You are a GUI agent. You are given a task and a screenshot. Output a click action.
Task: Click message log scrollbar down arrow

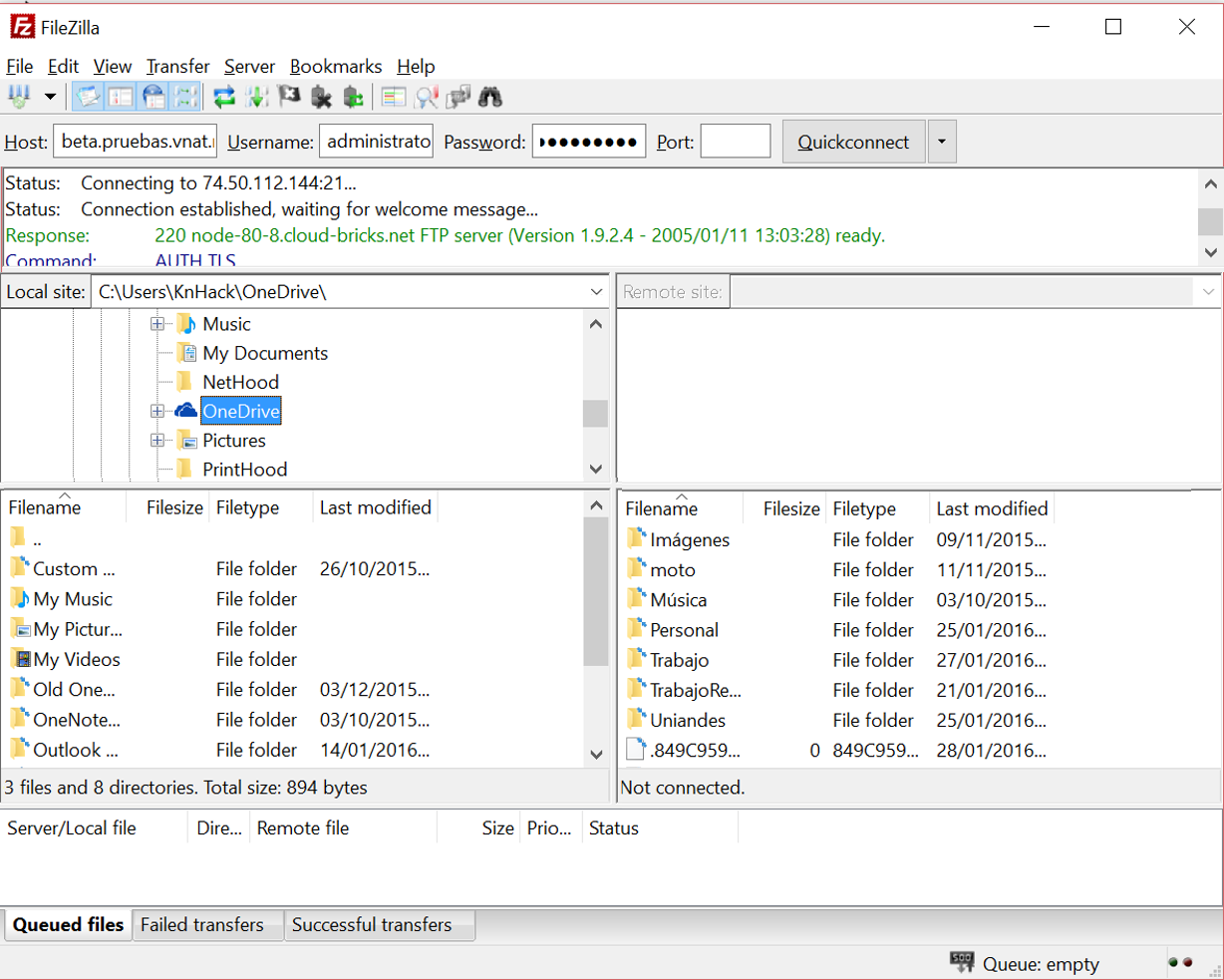click(x=1210, y=252)
